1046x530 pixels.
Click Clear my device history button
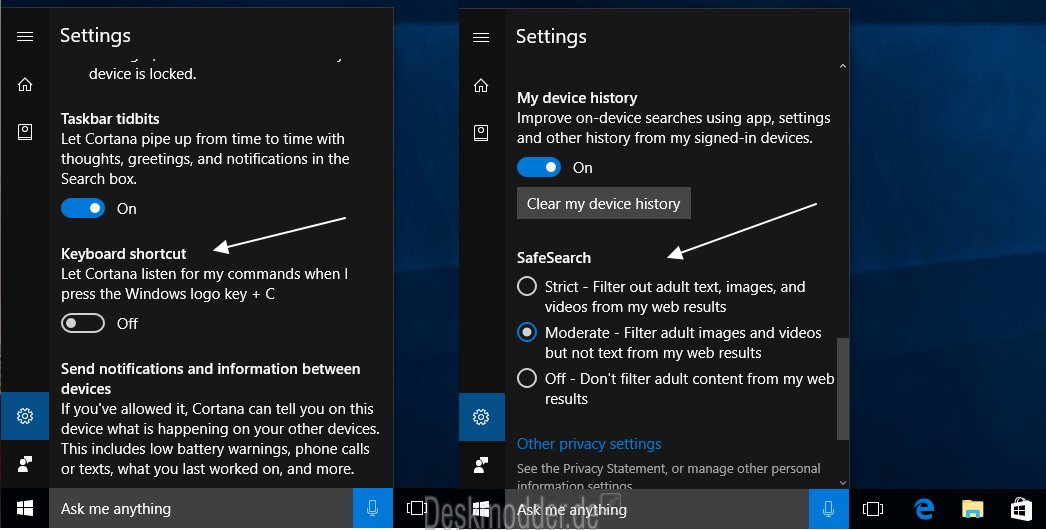(604, 204)
